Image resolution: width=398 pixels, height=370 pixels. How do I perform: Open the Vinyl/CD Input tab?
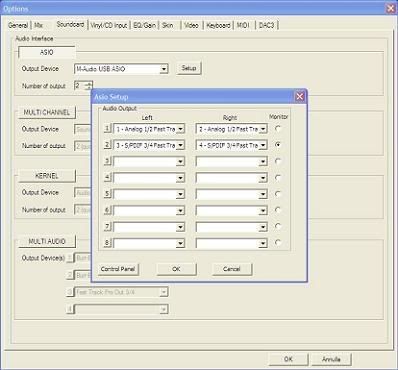[x=109, y=25]
